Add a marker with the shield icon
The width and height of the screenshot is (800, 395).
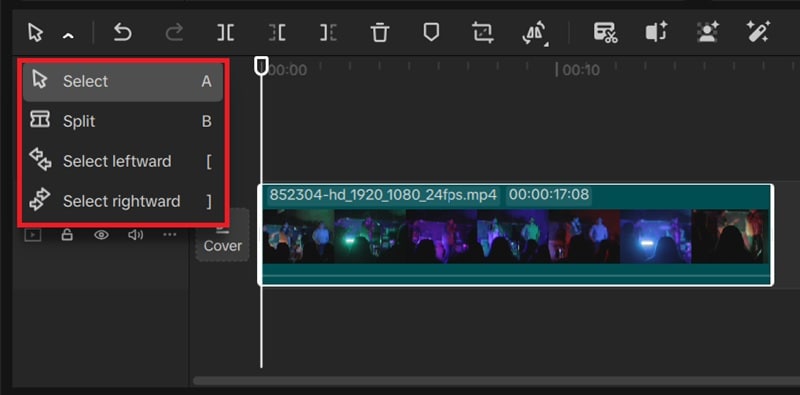[431, 33]
